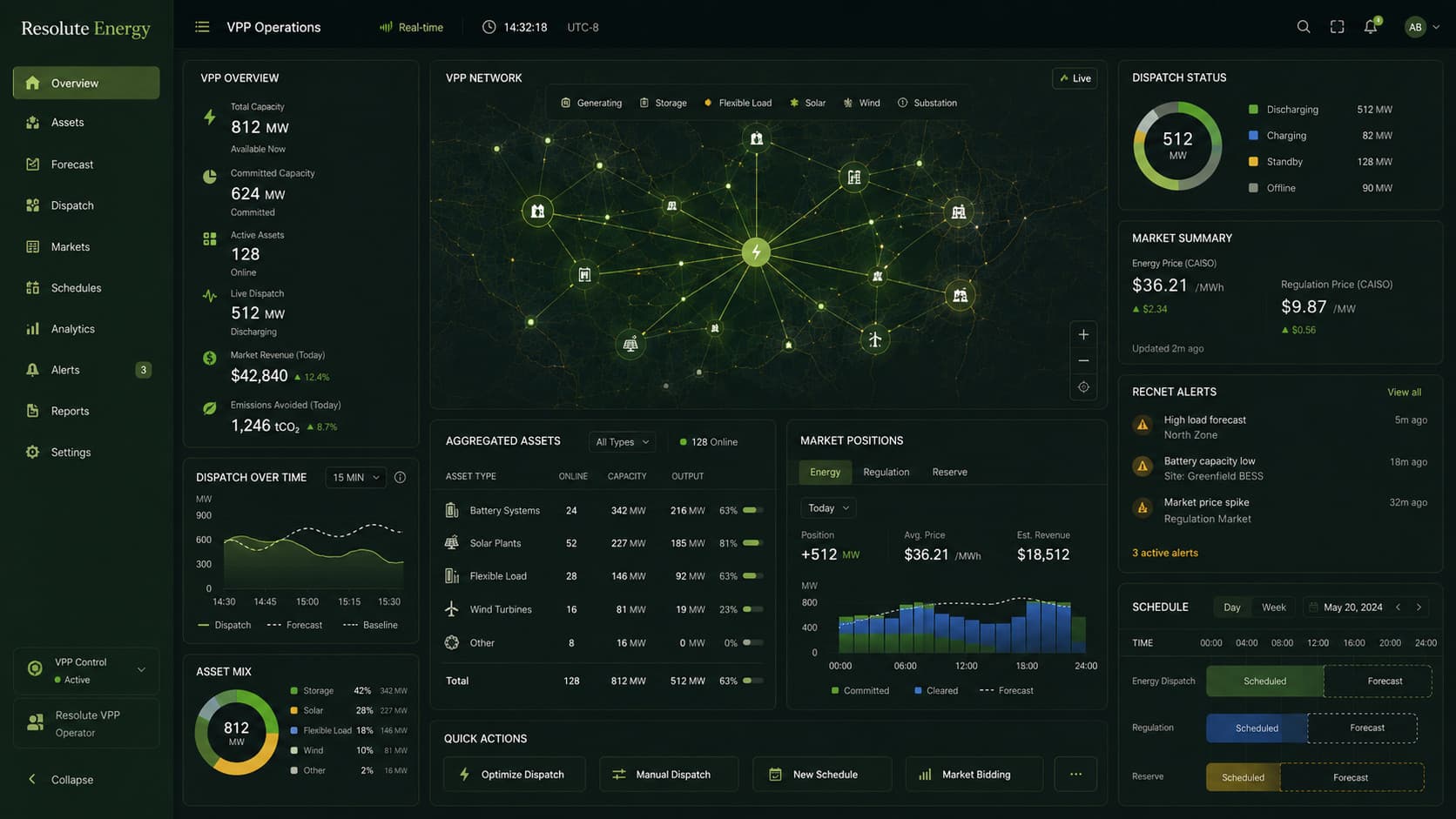Click the Energy Dispatch Scheduled bar
This screenshot has width=1456, height=819.
(1264, 681)
